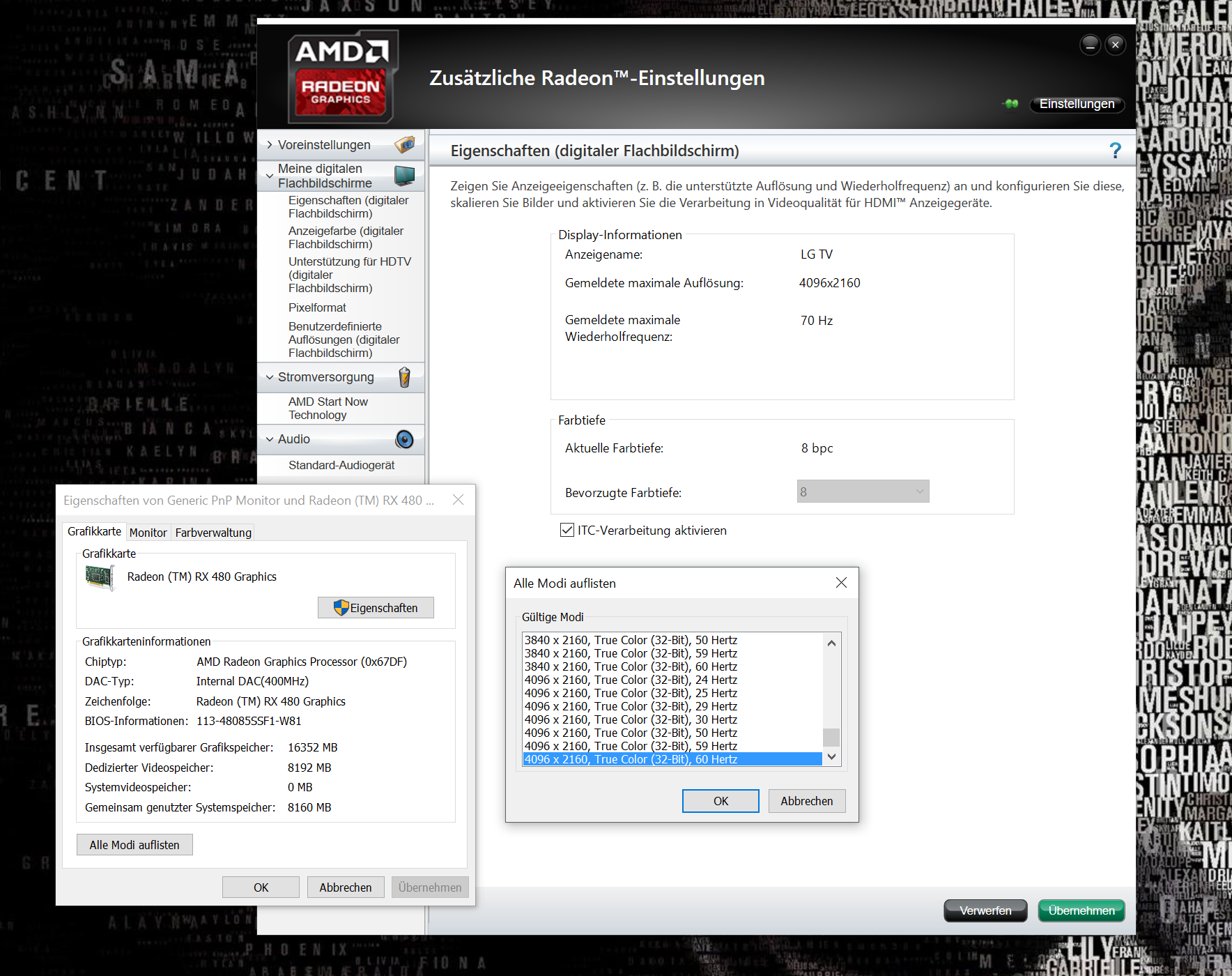The width and height of the screenshot is (1232, 976).
Task: Click the graphics card icon in properties dialog
Action: point(100,577)
